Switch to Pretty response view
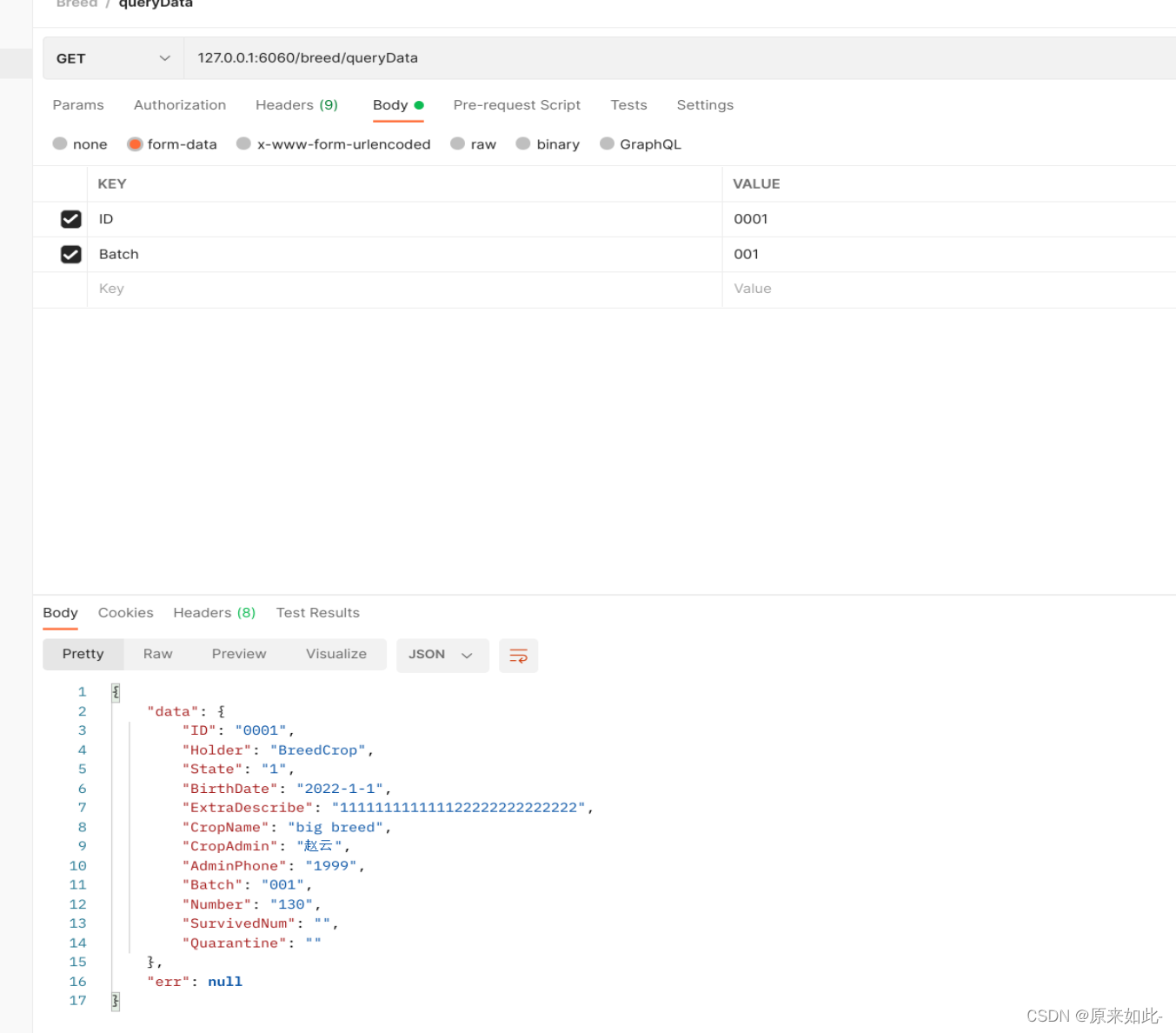Viewport: 1176px width, 1033px height. click(x=83, y=654)
